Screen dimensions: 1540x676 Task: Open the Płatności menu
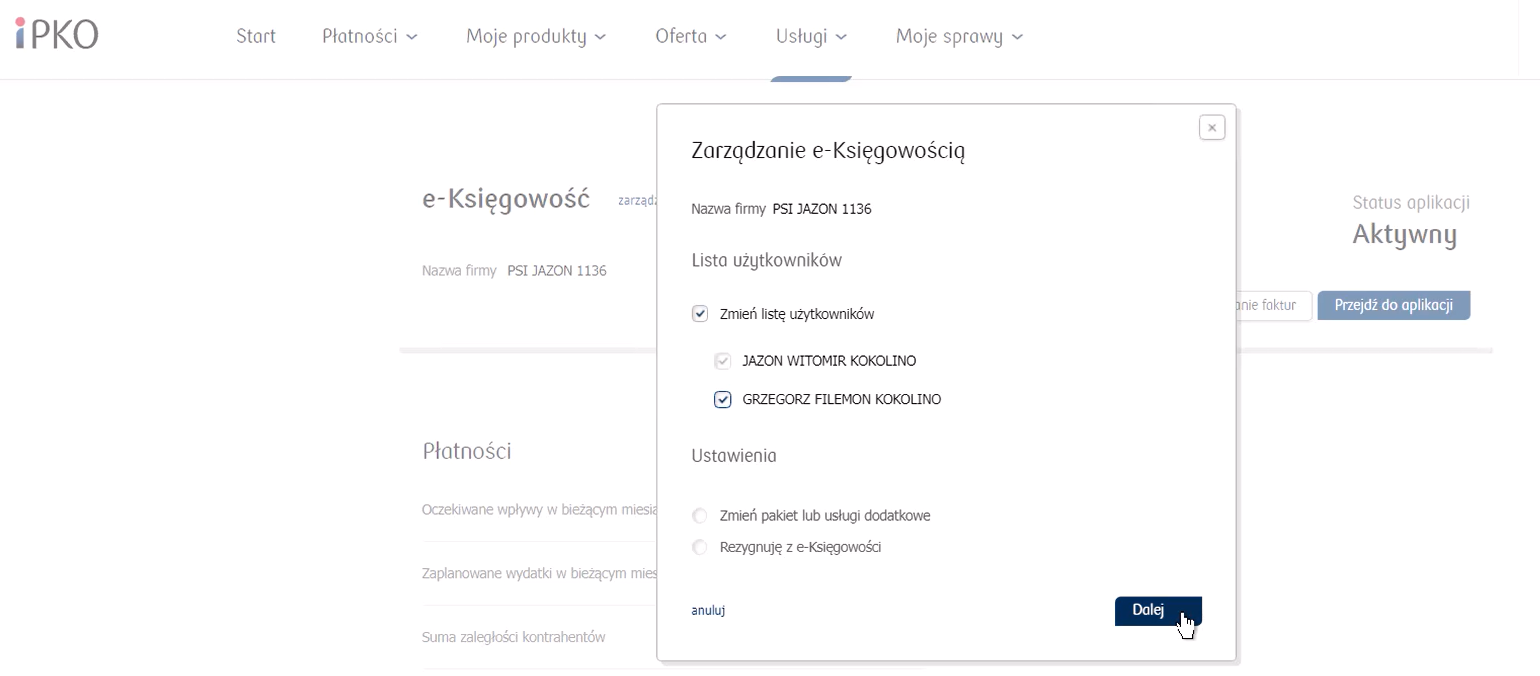point(369,36)
